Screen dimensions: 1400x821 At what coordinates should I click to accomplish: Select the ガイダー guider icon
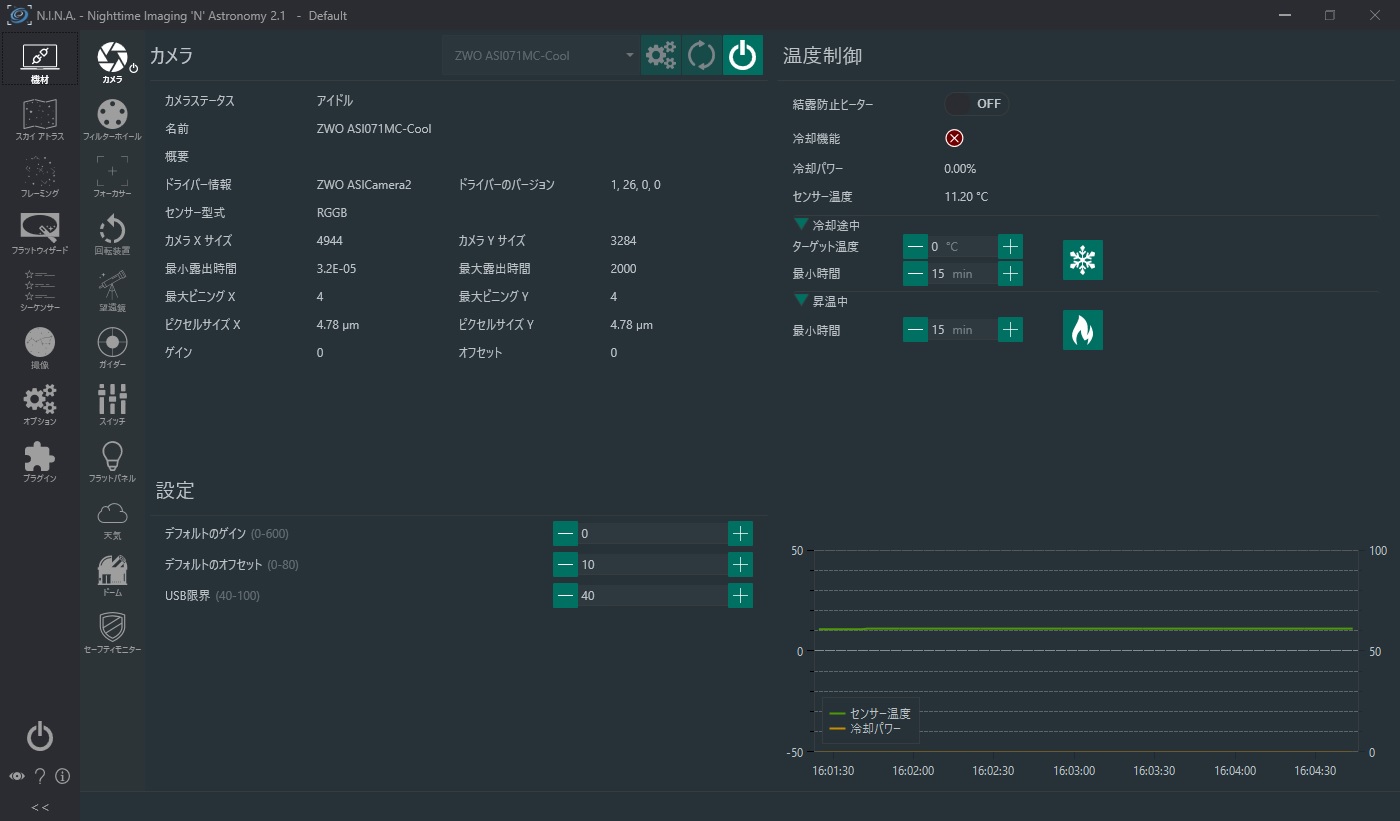tap(112, 346)
